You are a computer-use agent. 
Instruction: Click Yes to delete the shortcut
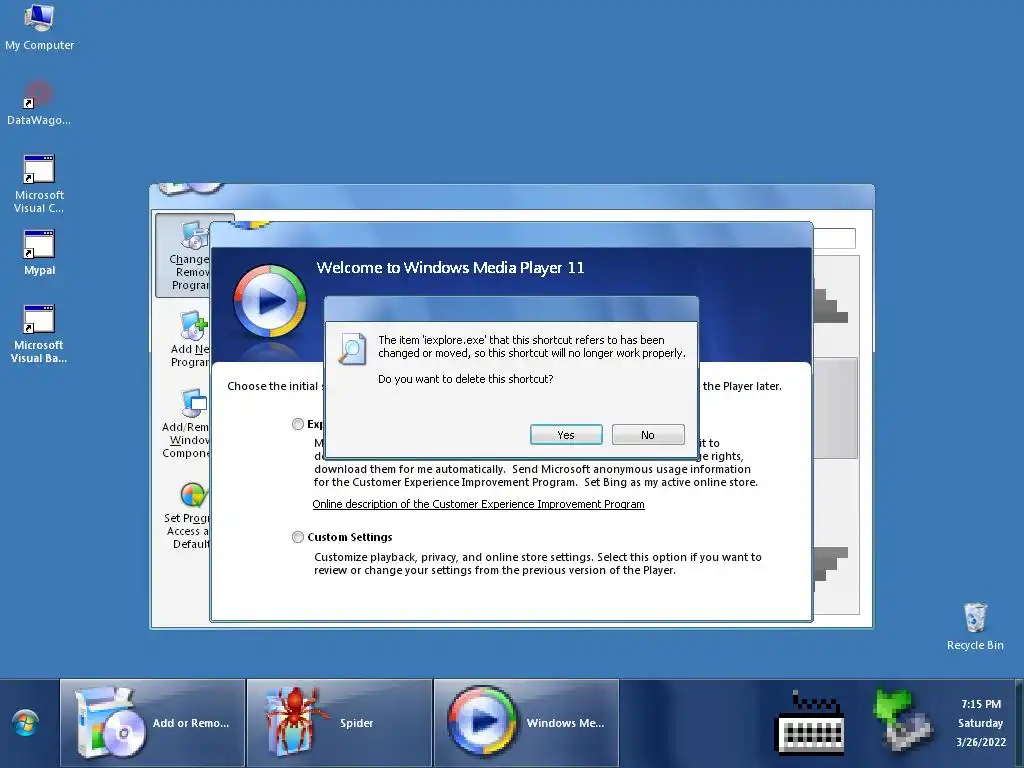[566, 435]
